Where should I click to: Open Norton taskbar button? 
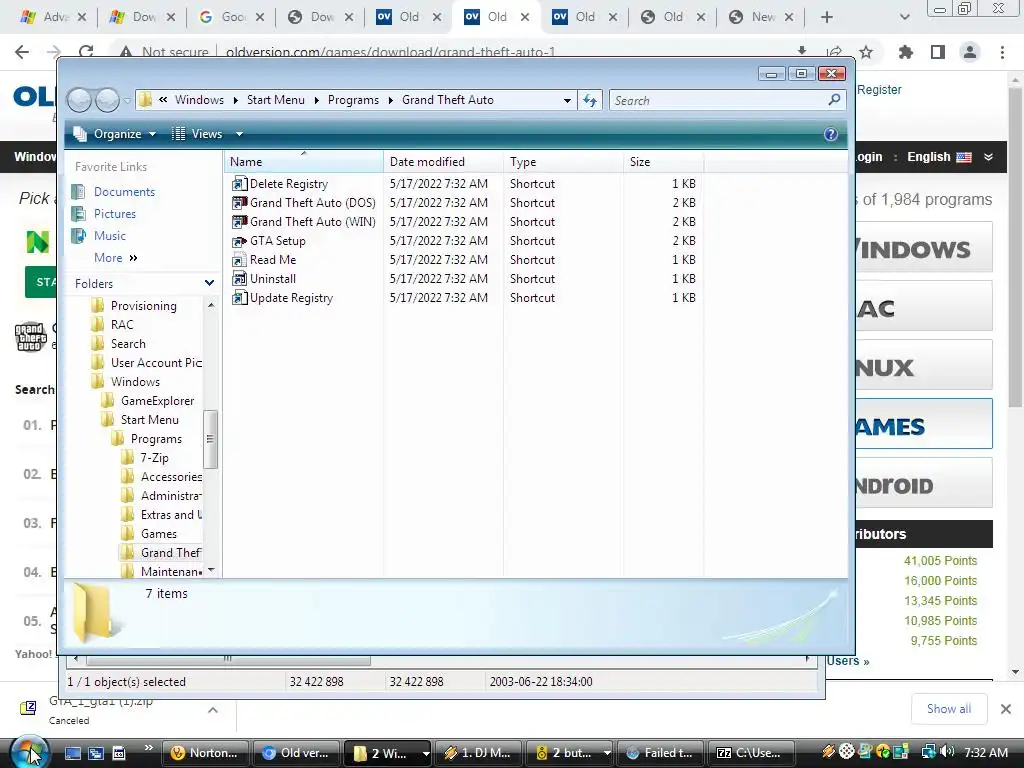tap(205, 753)
